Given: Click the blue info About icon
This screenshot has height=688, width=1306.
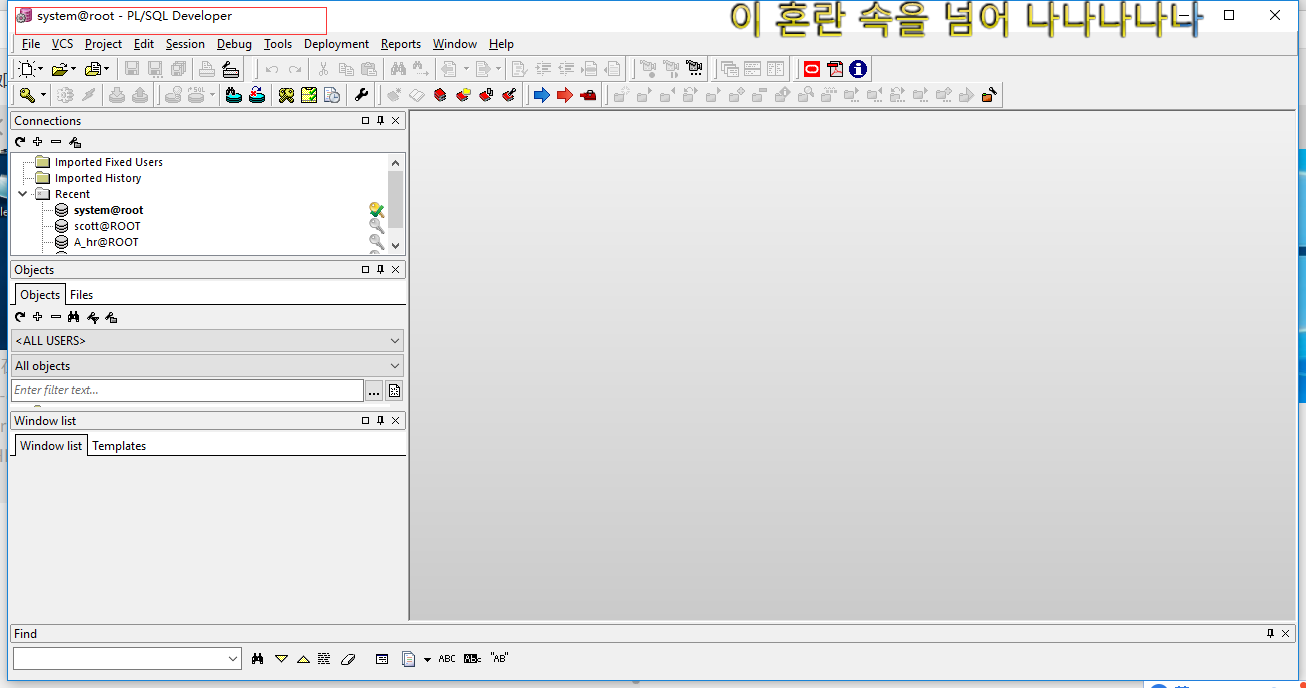Looking at the screenshot, I should (858, 69).
